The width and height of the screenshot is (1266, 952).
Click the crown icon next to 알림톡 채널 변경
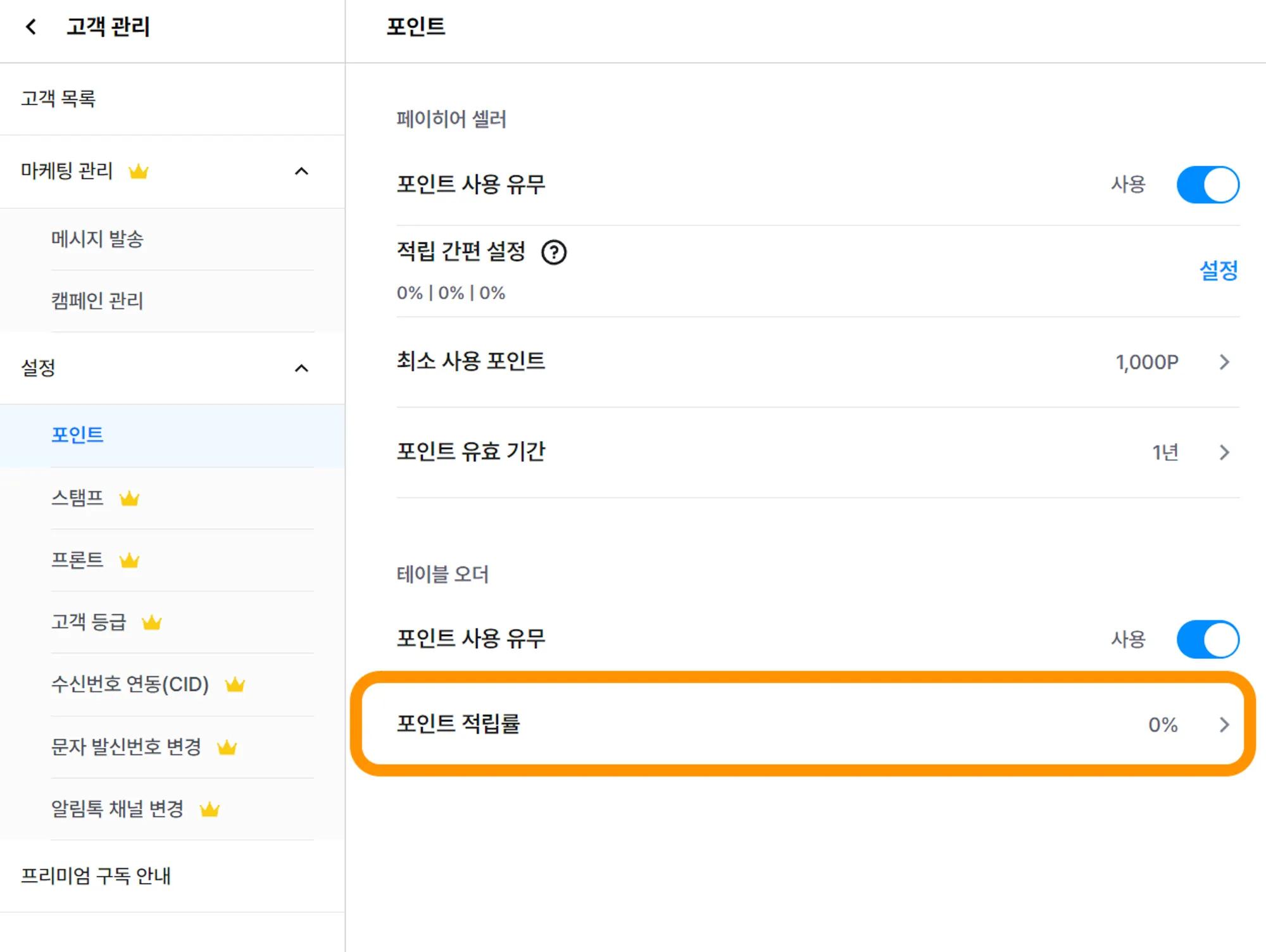pos(210,810)
